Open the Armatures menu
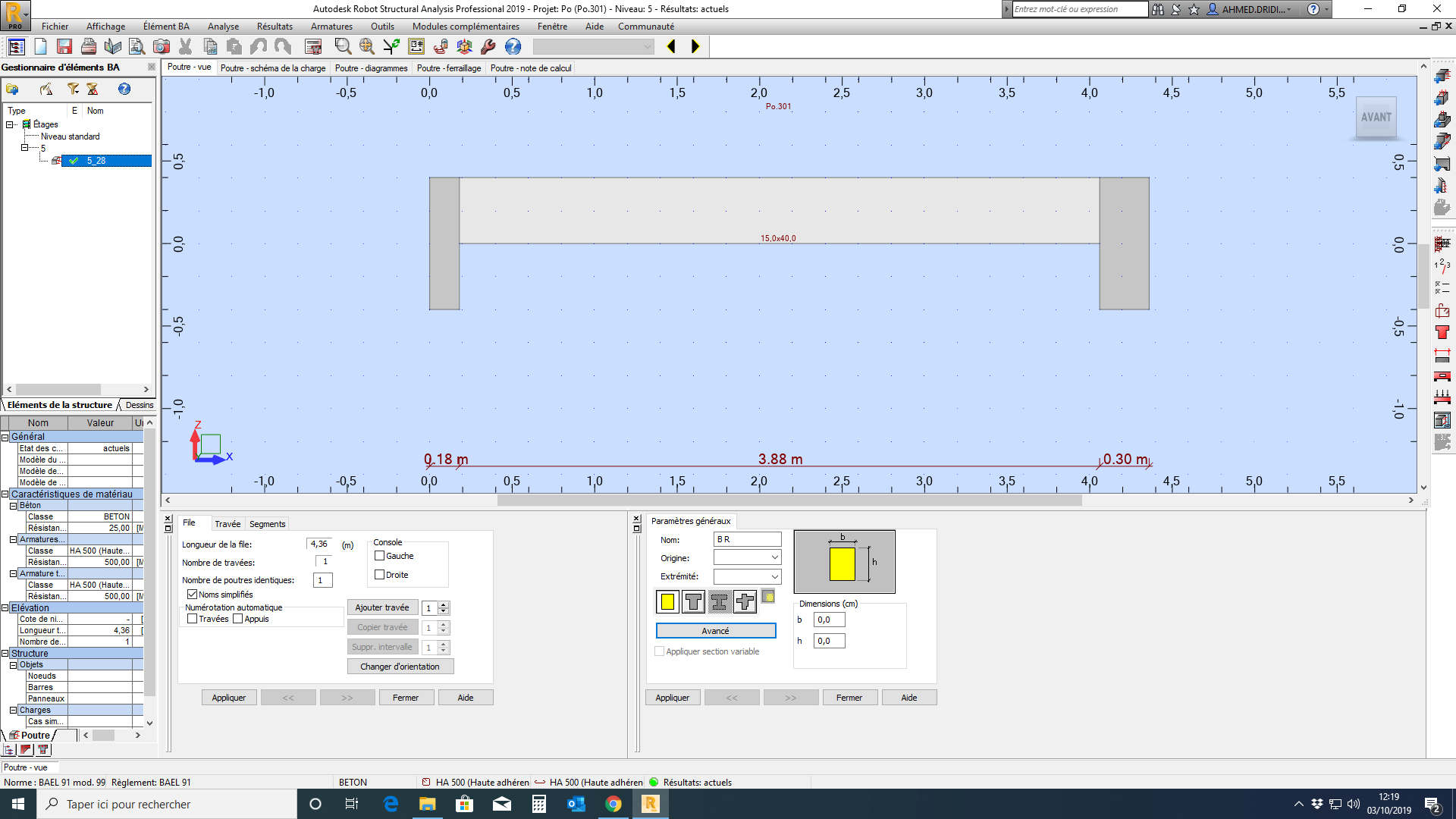The width and height of the screenshot is (1456, 819). click(331, 27)
